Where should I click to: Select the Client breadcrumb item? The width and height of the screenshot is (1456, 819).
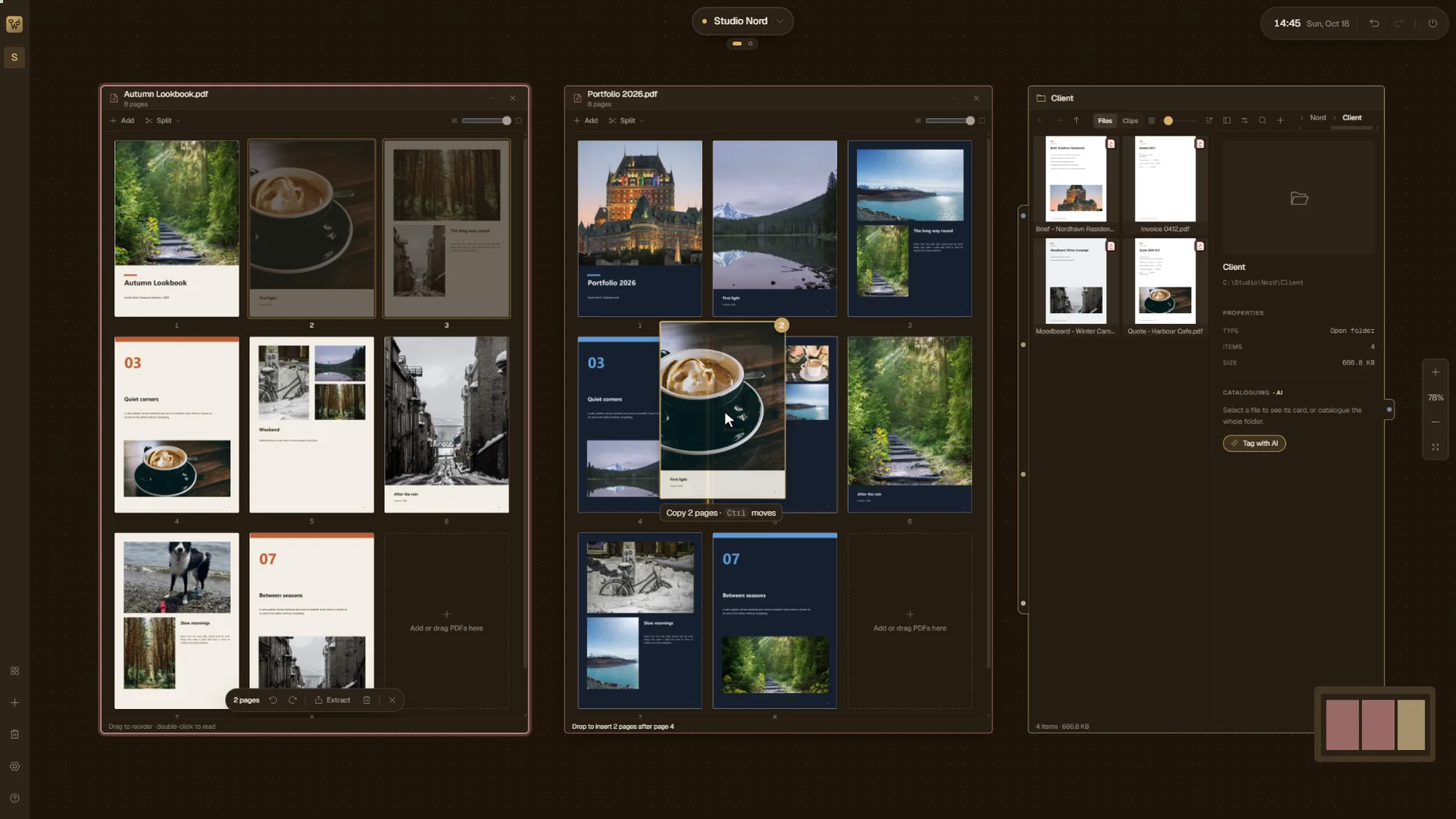pos(1352,118)
